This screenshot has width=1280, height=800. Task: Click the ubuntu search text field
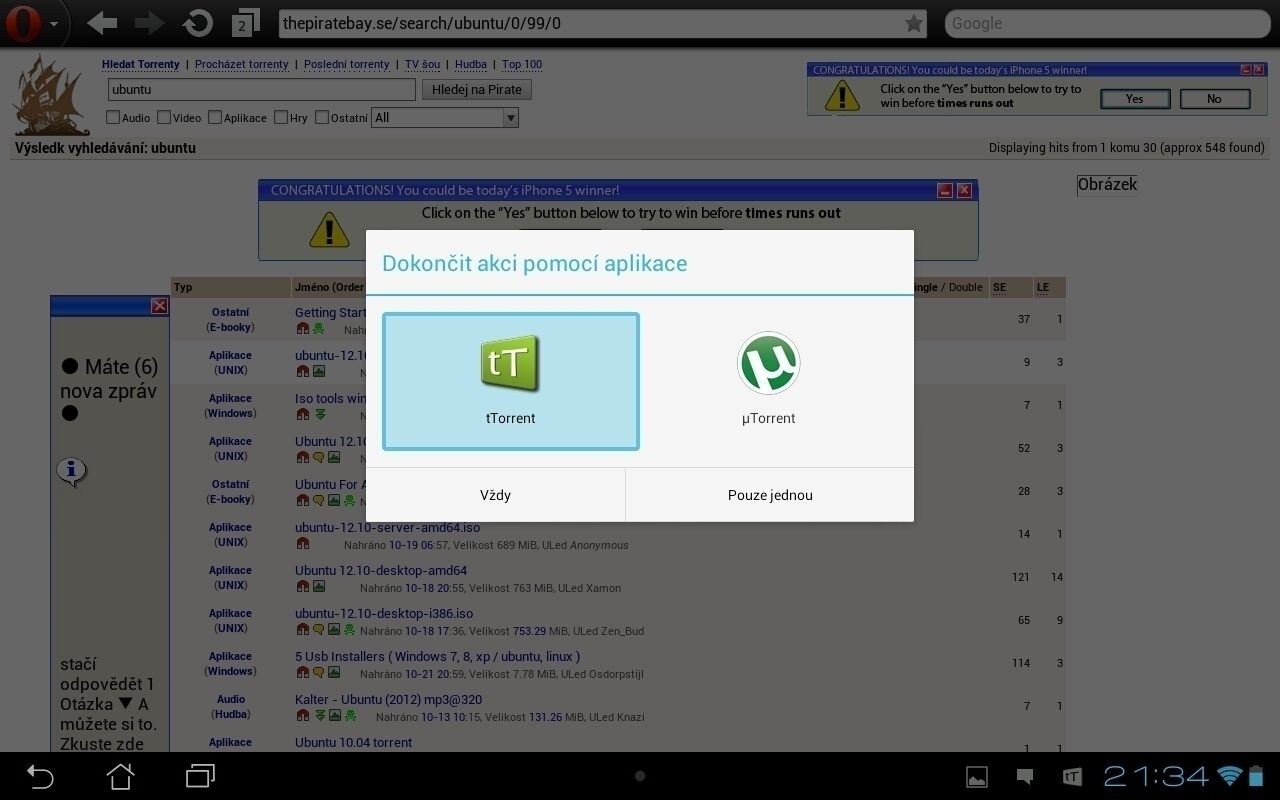click(x=261, y=89)
